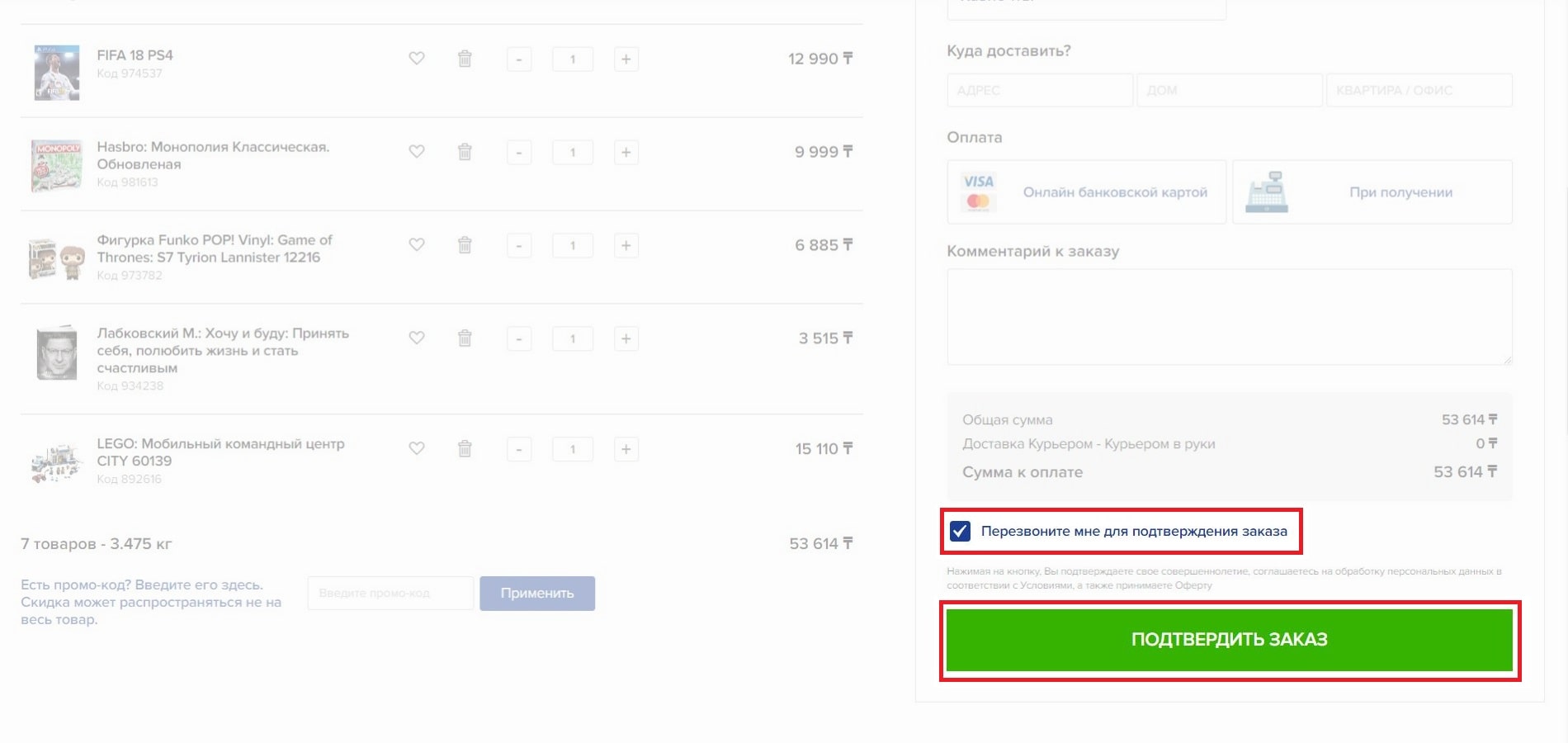Delete LEGO CITY 60139 from cart
1568x743 pixels.
point(465,448)
